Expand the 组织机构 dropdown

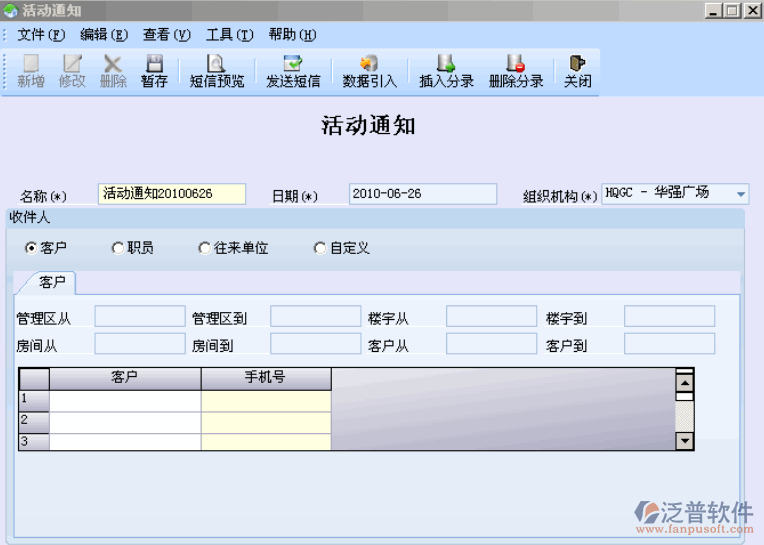pyautogui.click(x=740, y=194)
